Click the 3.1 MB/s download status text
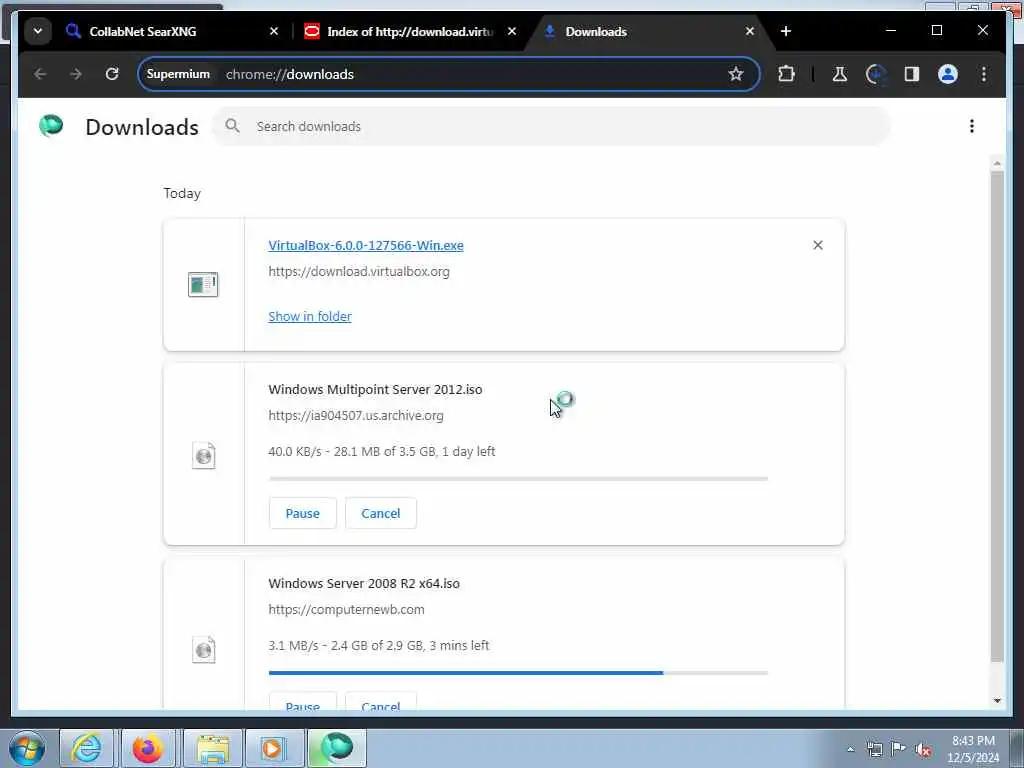Image resolution: width=1024 pixels, height=768 pixels. pyautogui.click(x=378, y=645)
